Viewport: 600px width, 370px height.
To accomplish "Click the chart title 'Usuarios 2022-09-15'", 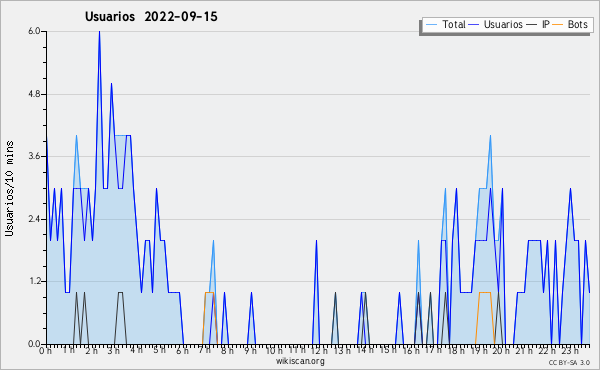I will click(151, 17).
